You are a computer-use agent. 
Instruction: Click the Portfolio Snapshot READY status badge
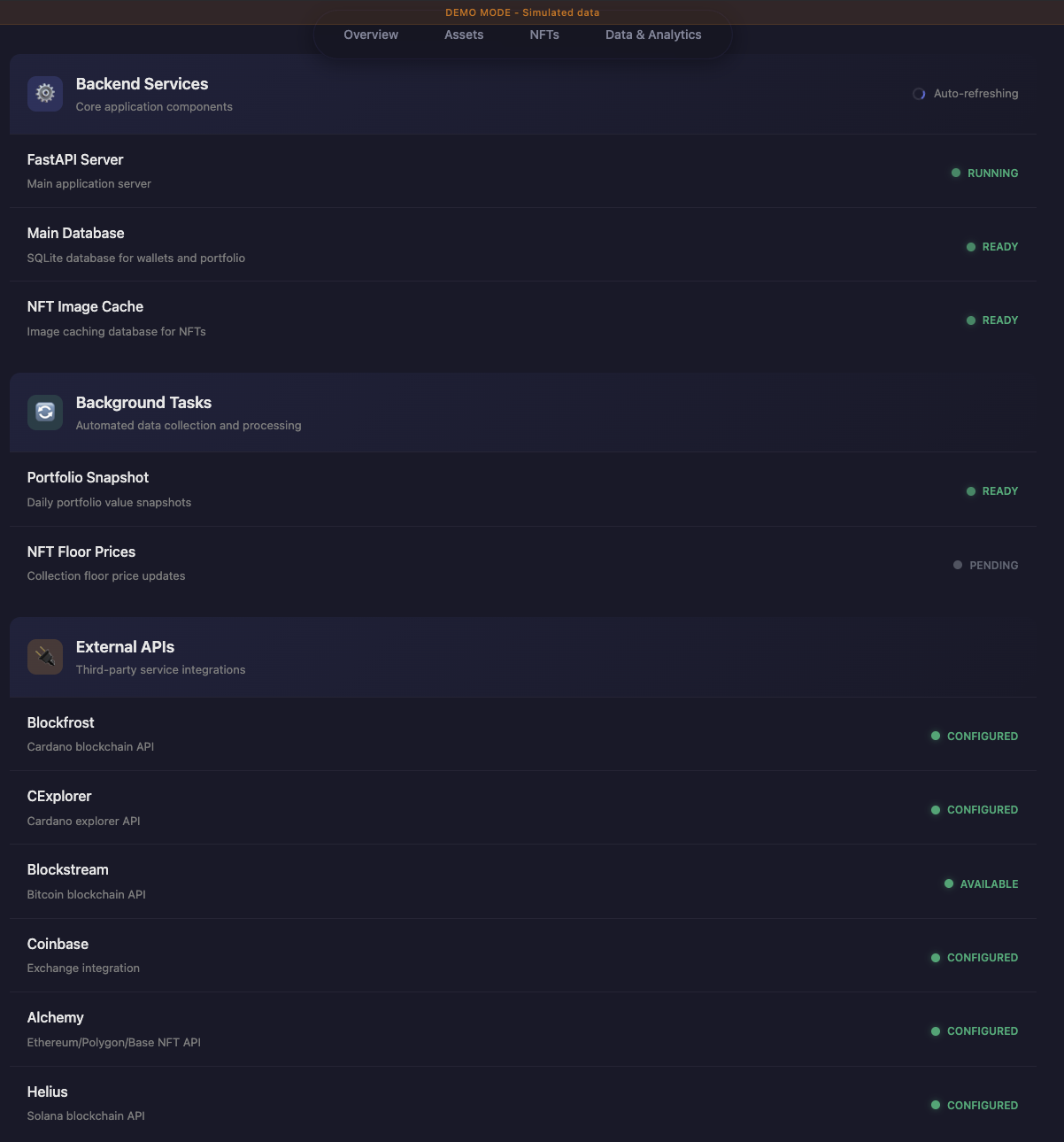991,490
